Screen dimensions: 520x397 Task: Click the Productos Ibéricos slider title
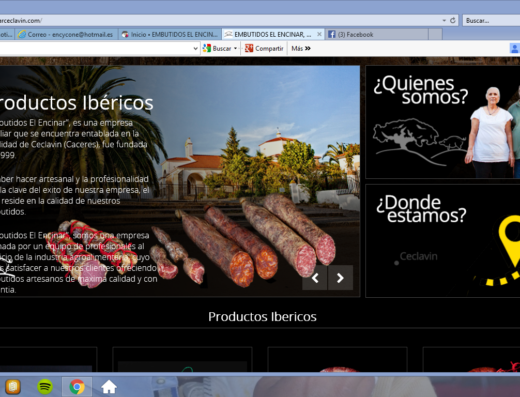pyautogui.click(x=76, y=103)
